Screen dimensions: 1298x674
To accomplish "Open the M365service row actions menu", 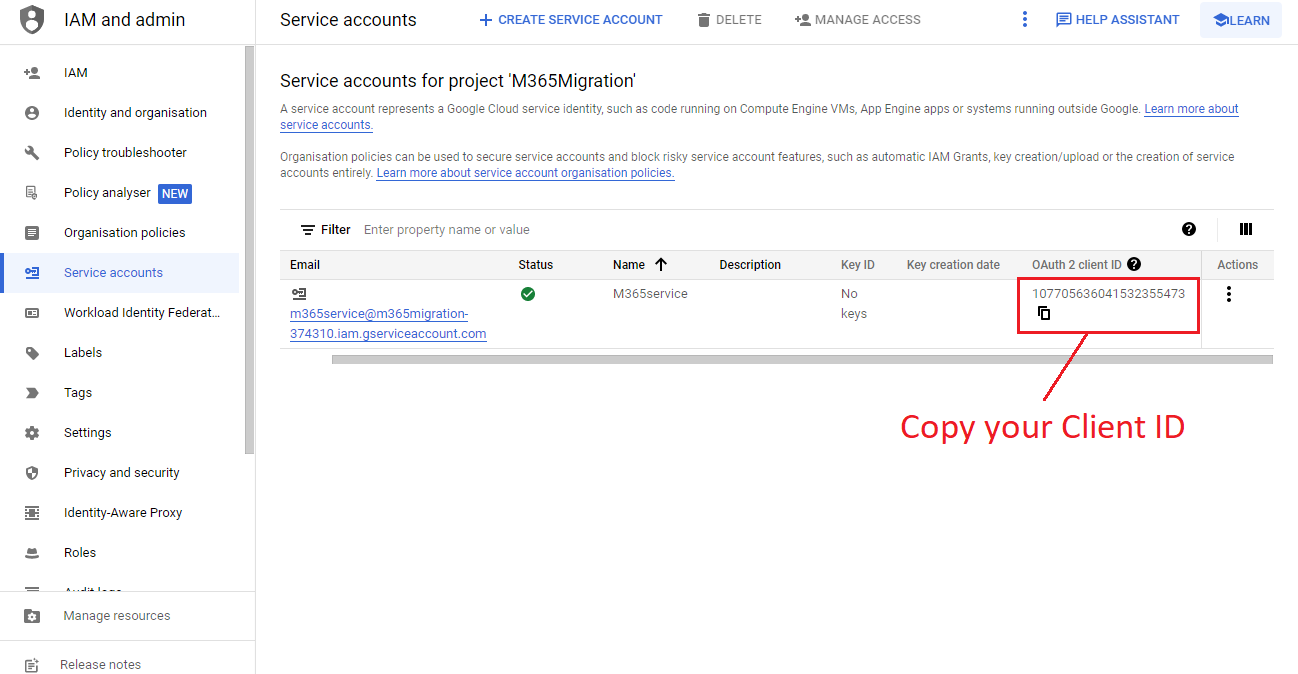I will tap(1229, 294).
